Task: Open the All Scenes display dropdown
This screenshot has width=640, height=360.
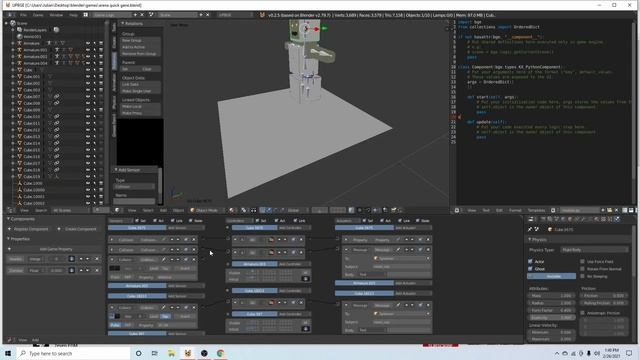Action: [x=70, y=210]
